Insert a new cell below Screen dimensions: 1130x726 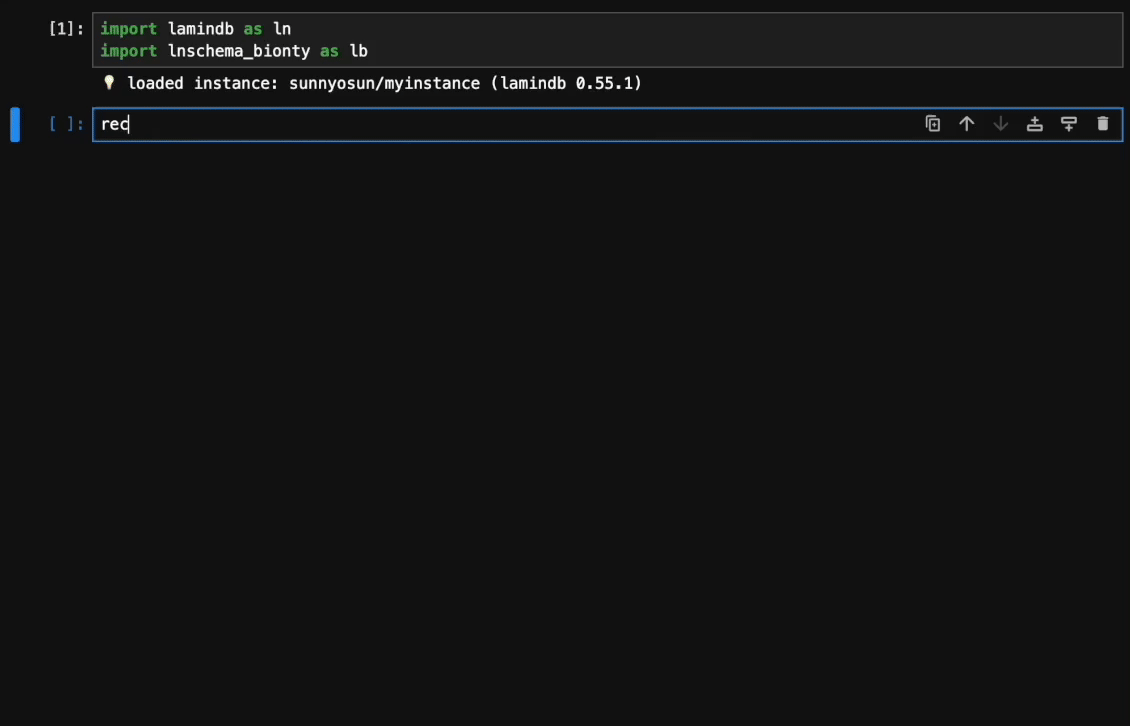(x=1069, y=123)
